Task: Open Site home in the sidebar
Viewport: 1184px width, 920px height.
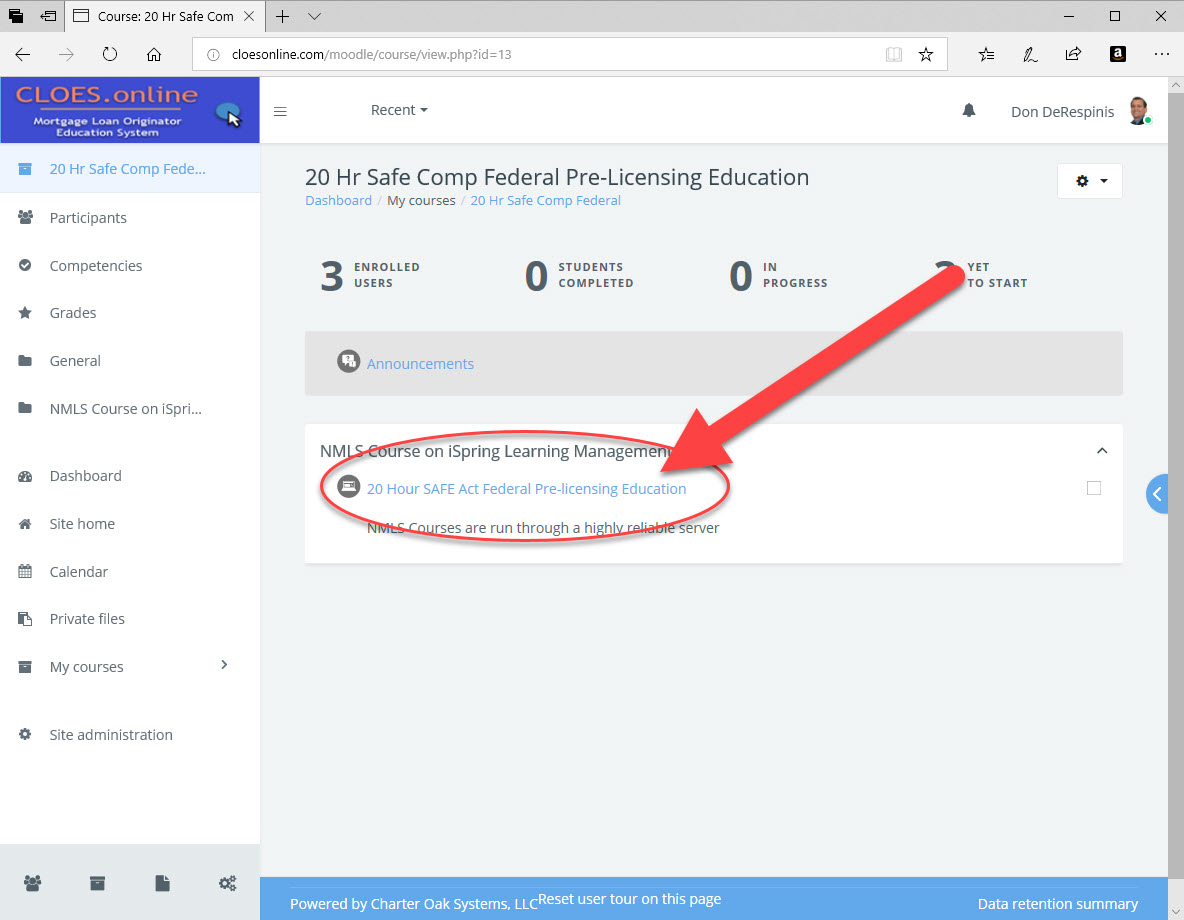Action: pos(82,523)
